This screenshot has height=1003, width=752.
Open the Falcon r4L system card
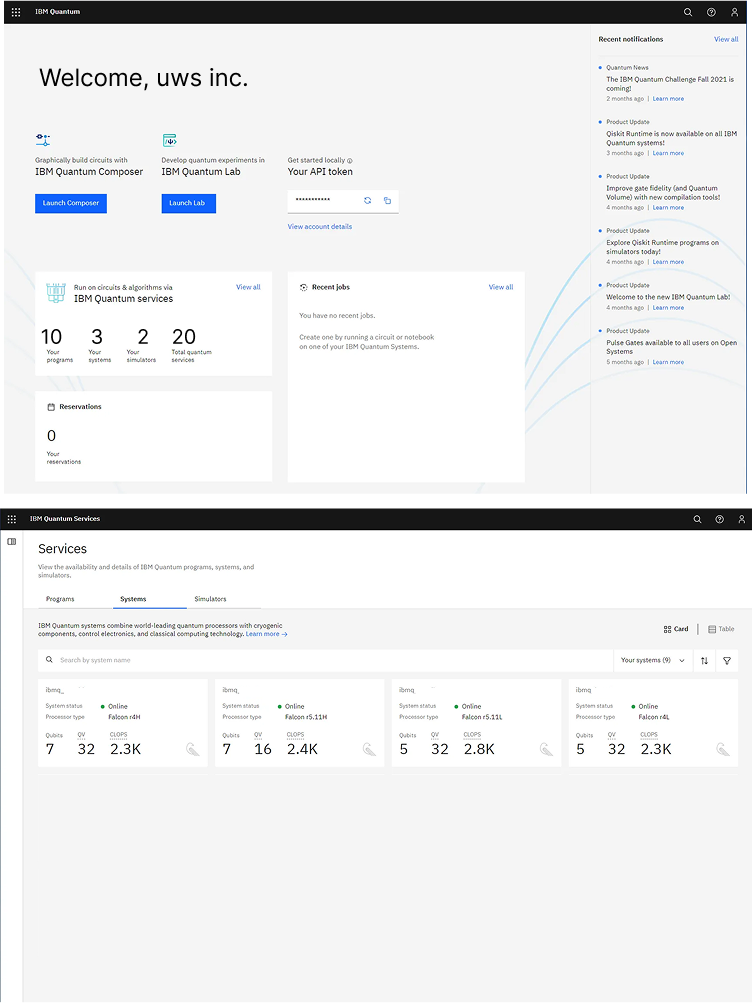tap(653, 723)
